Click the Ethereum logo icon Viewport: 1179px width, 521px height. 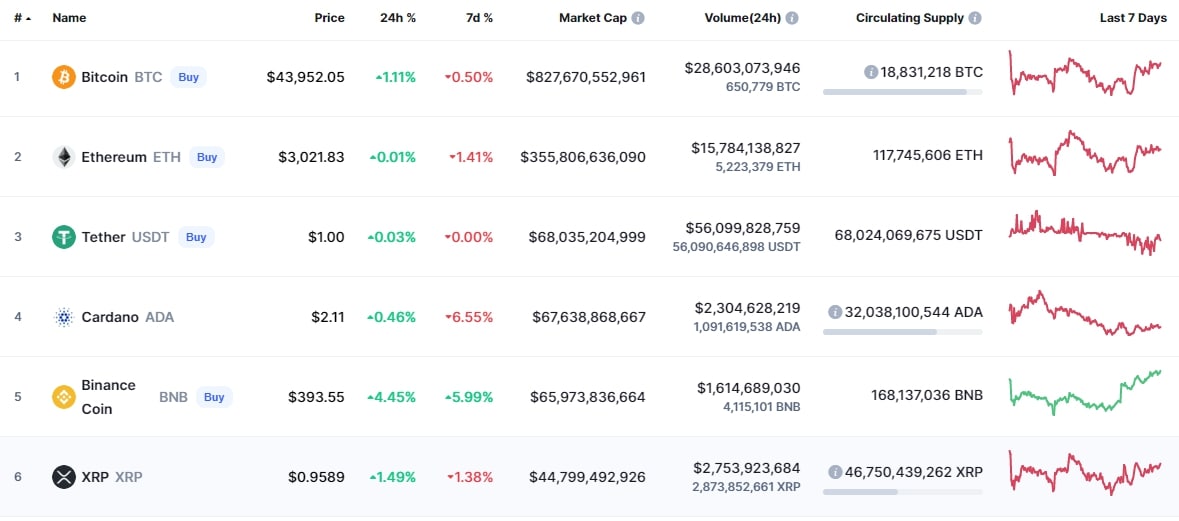point(64,157)
